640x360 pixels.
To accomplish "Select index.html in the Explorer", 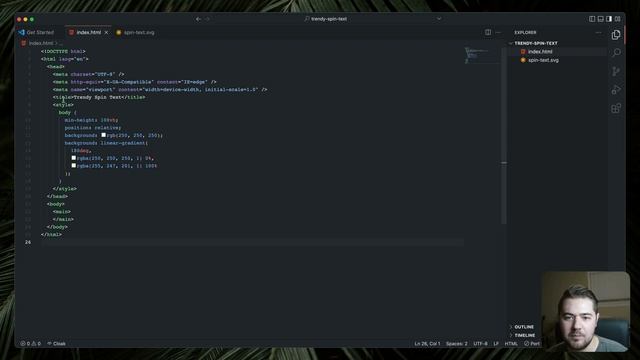I will tap(540, 51).
